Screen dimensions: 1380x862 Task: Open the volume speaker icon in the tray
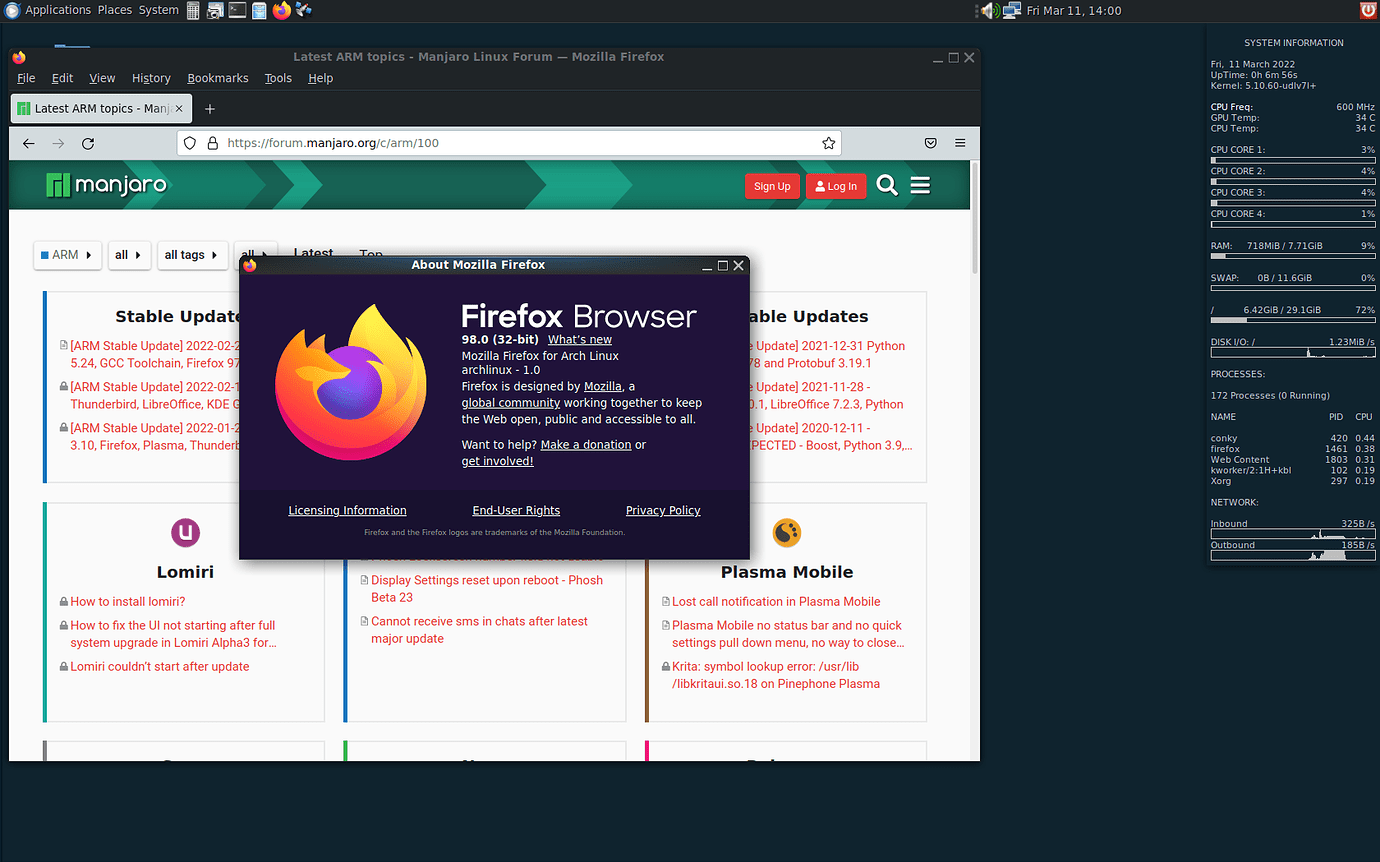click(989, 10)
